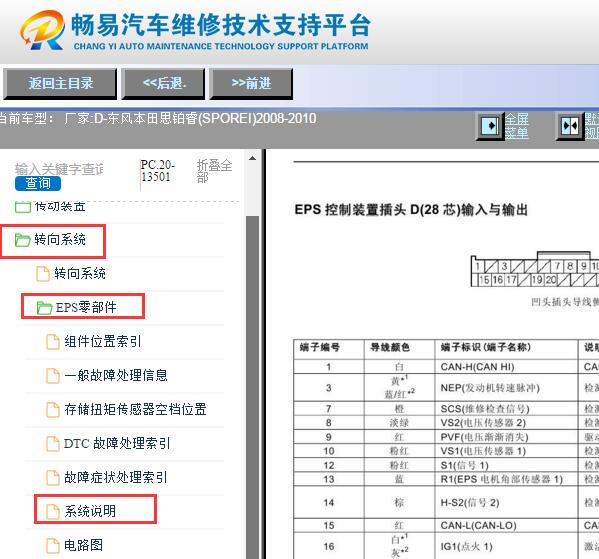Click the S1(信号 1) cell
The image size is (599, 559).
click(x=506, y=465)
